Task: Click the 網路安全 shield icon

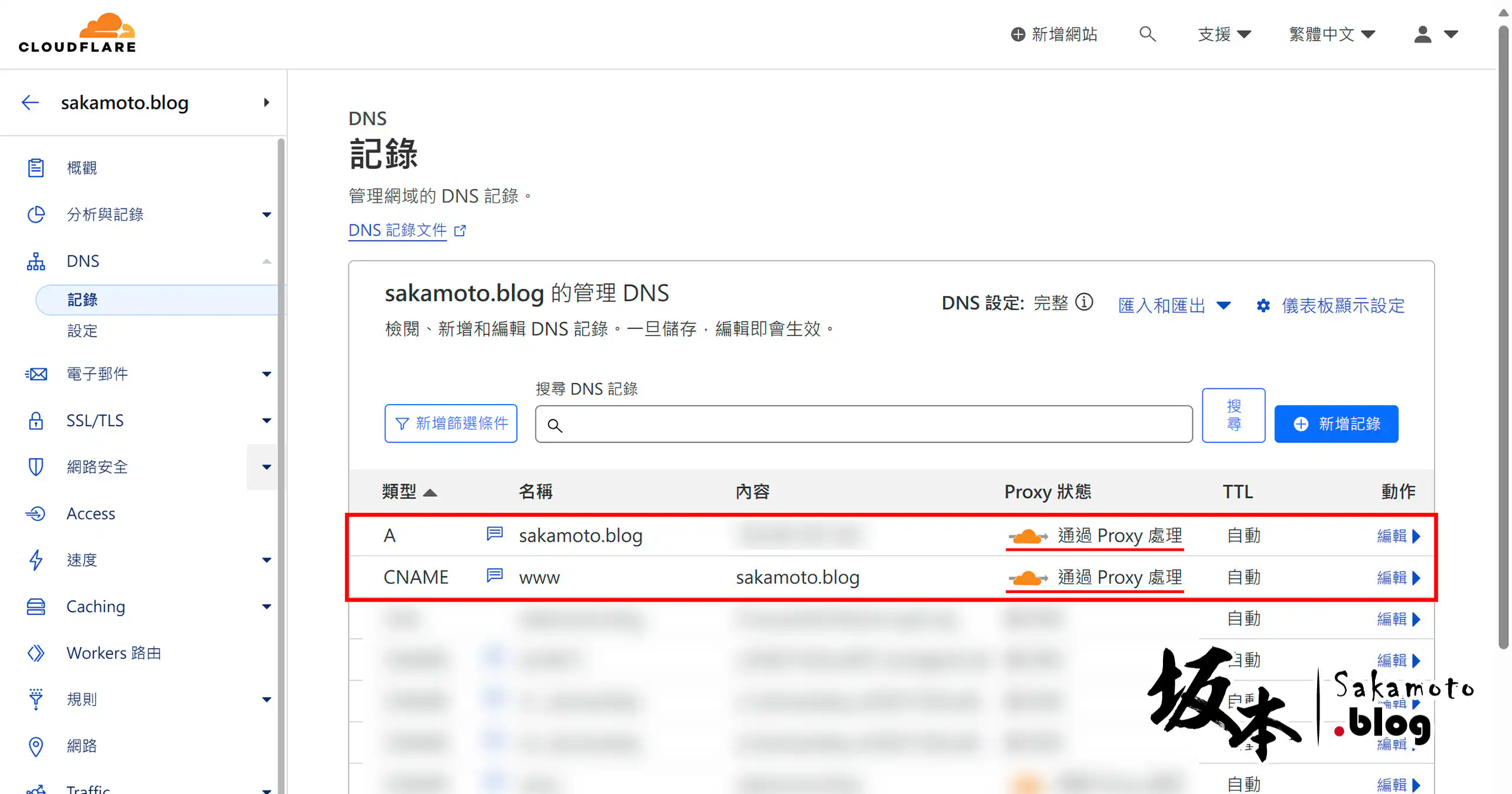Action: tap(36, 467)
